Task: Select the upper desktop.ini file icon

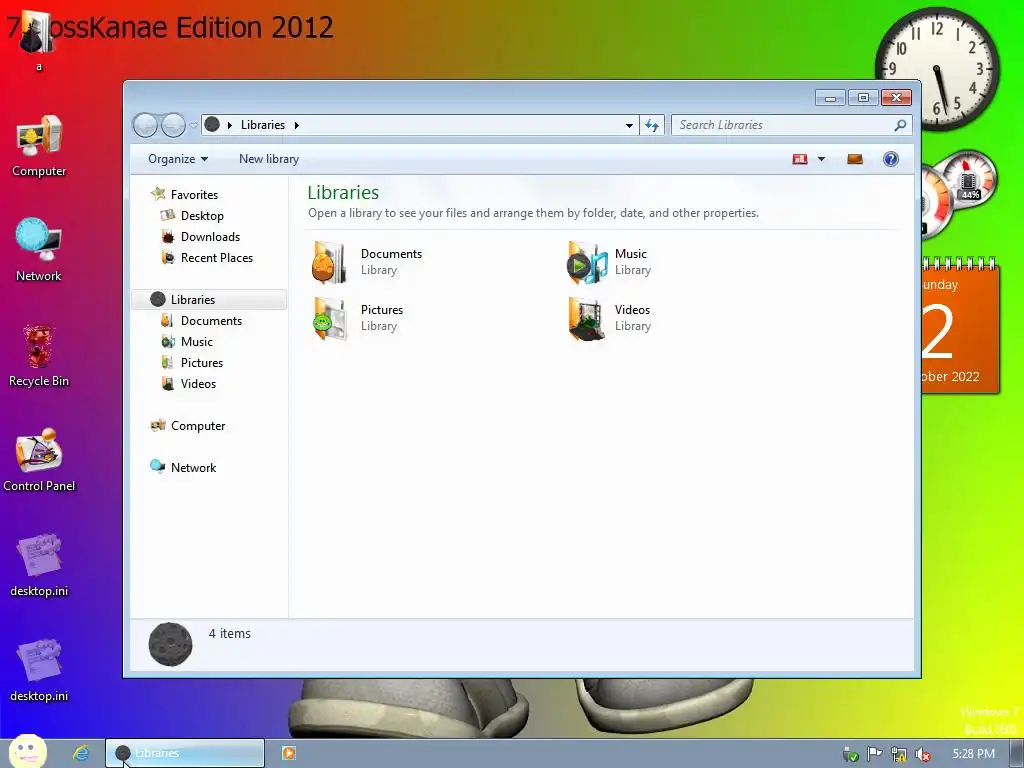Action: tap(39, 566)
